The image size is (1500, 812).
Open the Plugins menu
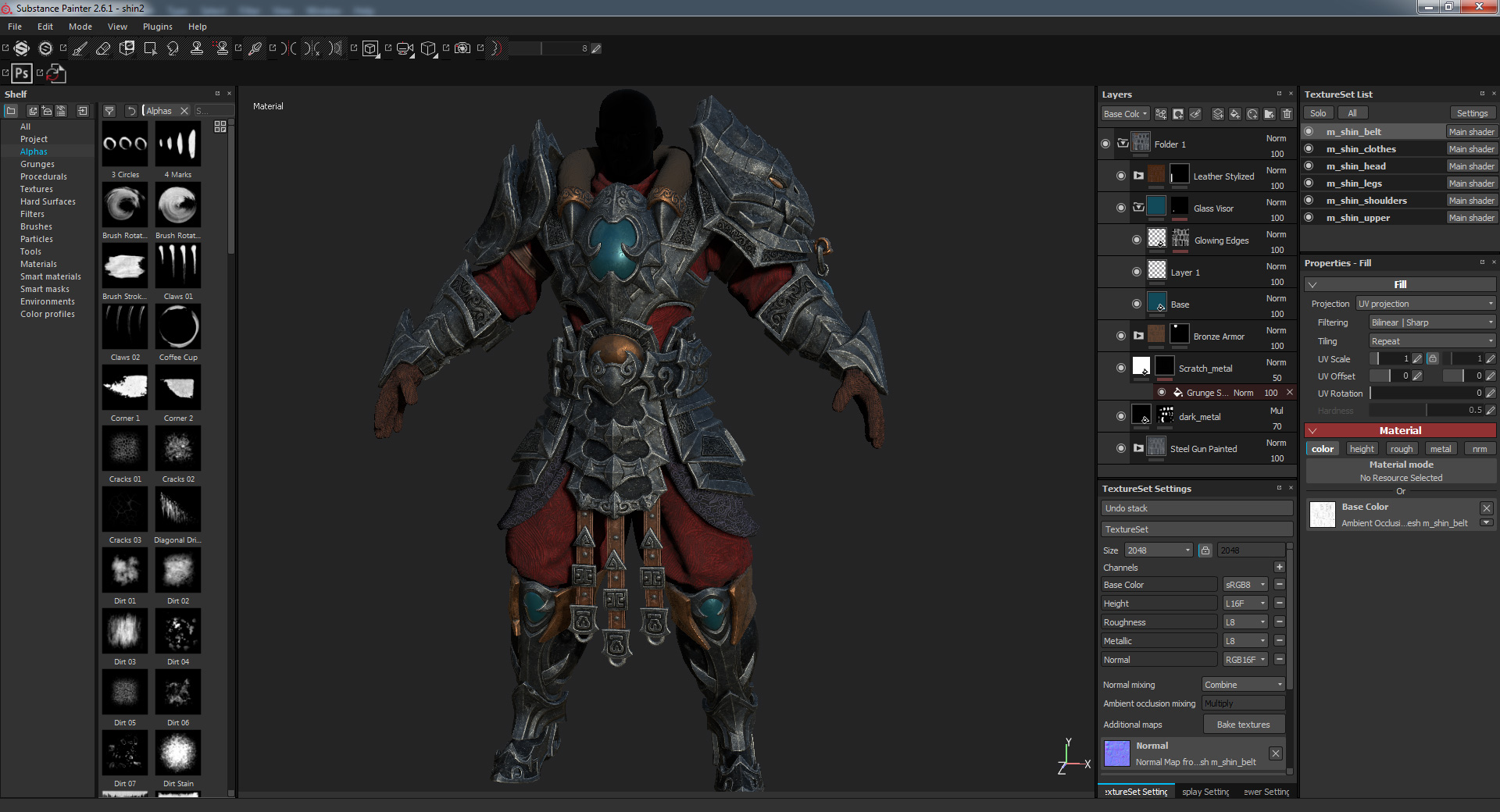click(158, 27)
